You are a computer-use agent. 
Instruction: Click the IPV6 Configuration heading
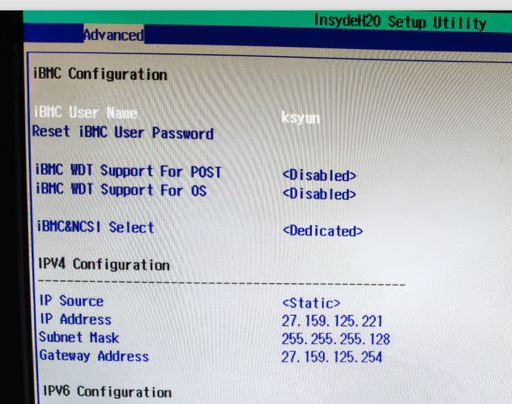pyautogui.click(x=107, y=391)
